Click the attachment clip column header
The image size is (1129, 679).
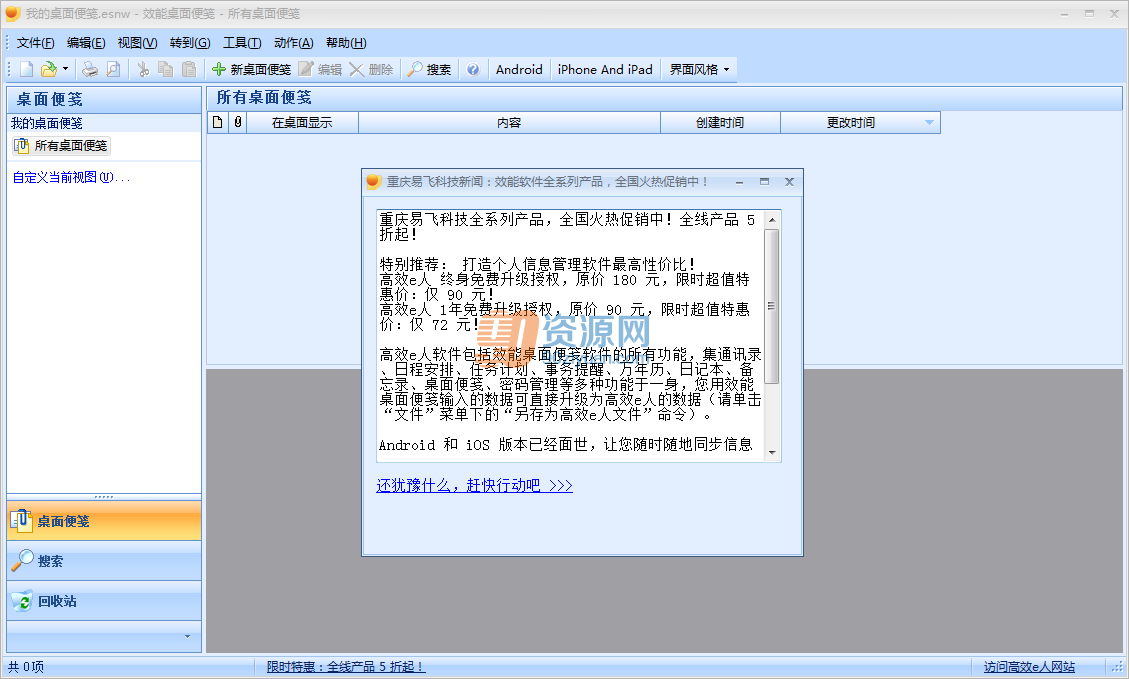tap(238, 122)
